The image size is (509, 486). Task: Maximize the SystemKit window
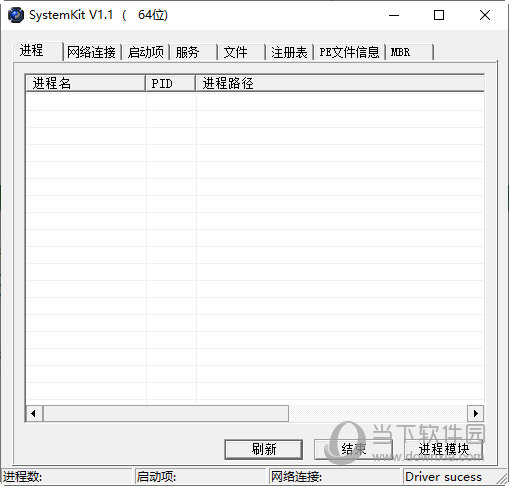click(x=439, y=15)
